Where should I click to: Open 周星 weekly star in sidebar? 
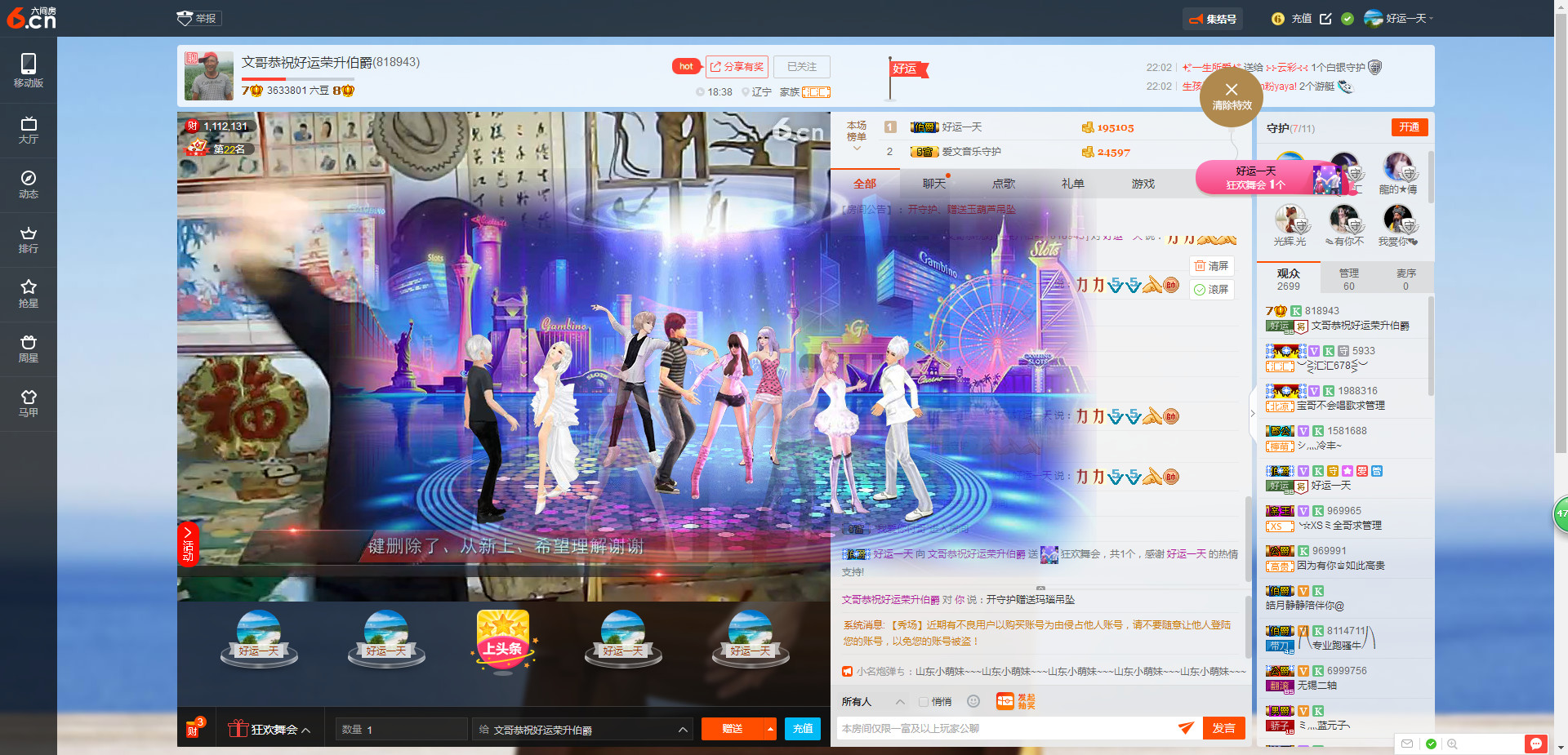29,349
